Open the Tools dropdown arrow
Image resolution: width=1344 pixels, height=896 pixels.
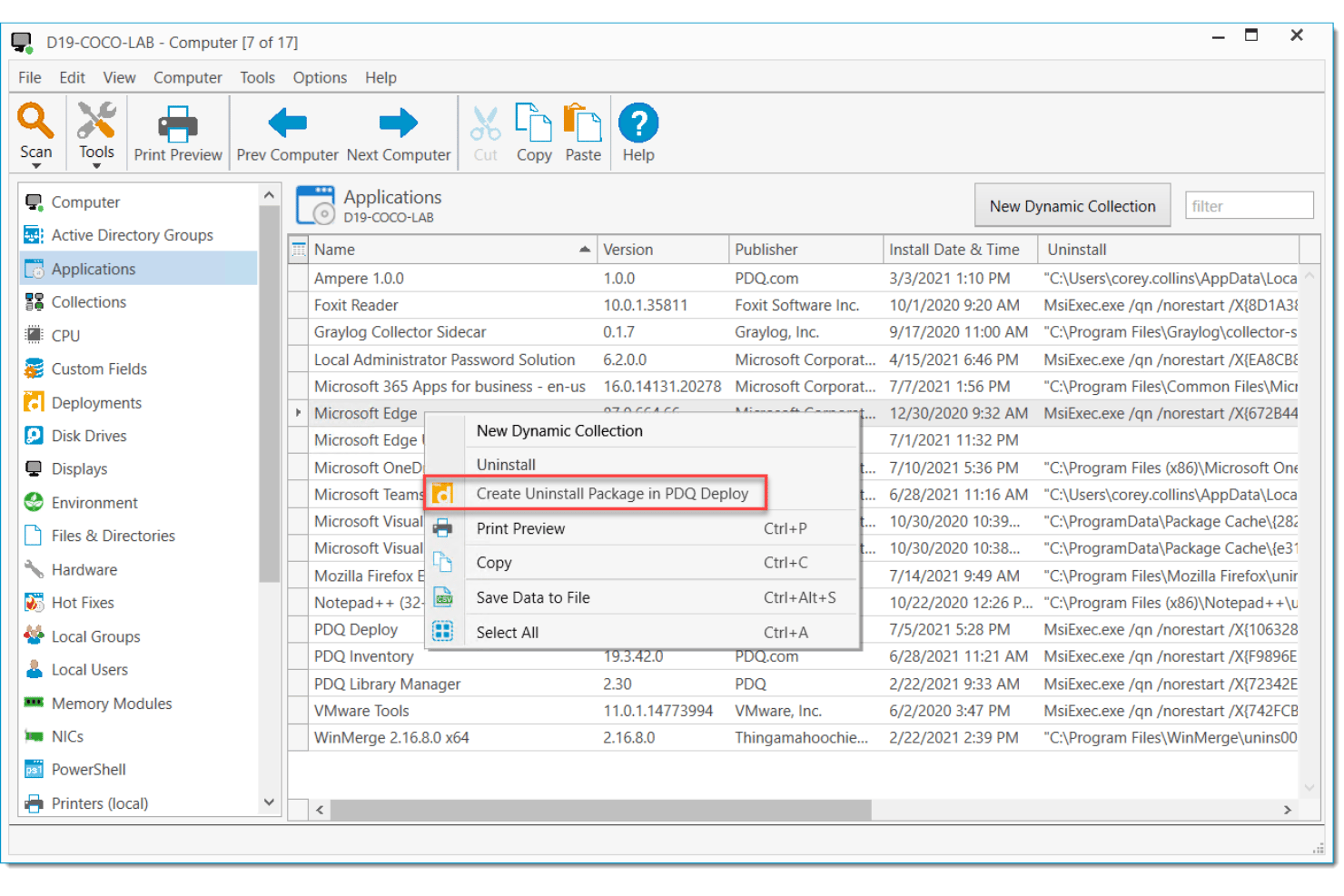point(96,166)
